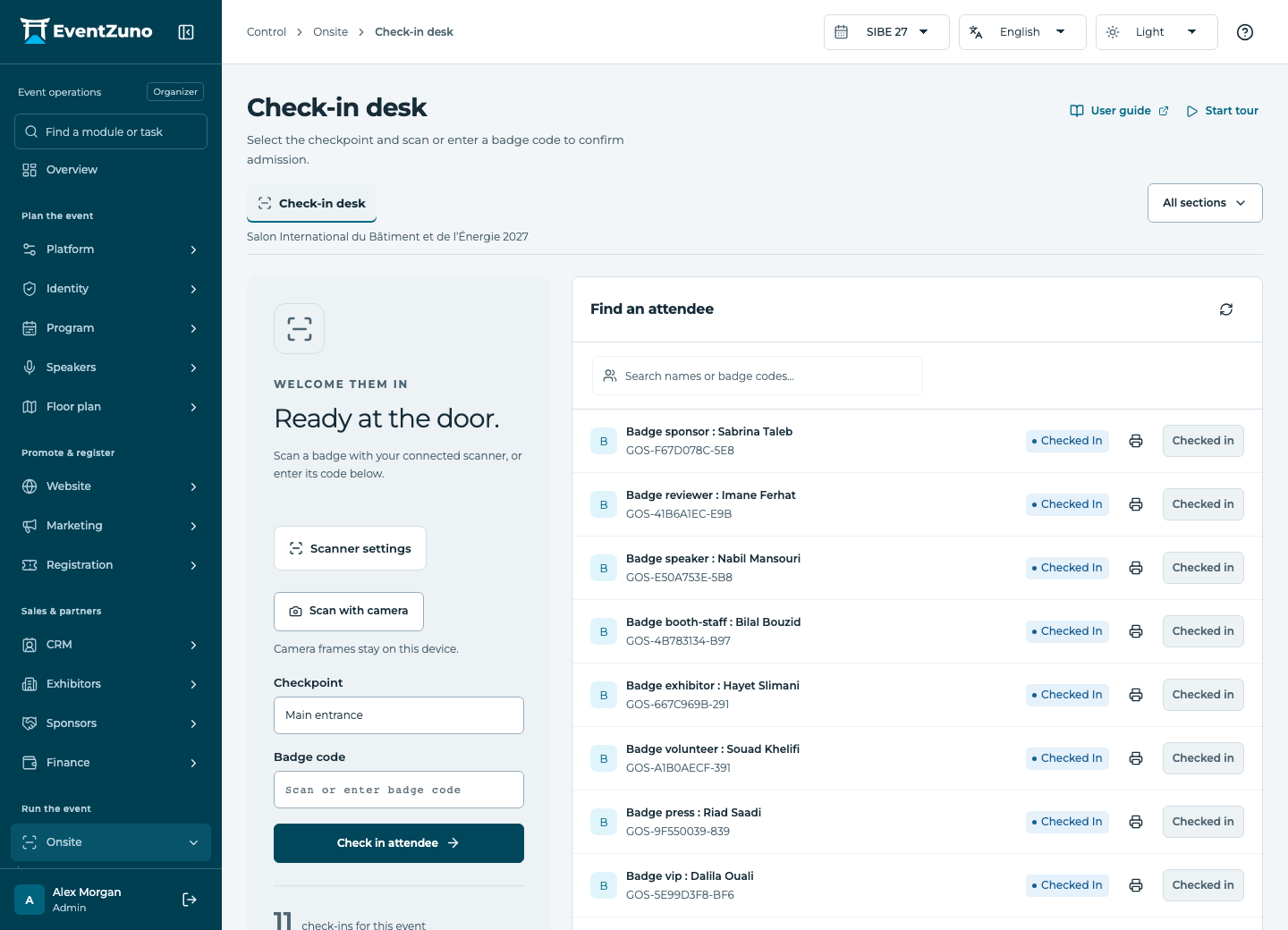Open Finance in the sidebar

[111, 763]
